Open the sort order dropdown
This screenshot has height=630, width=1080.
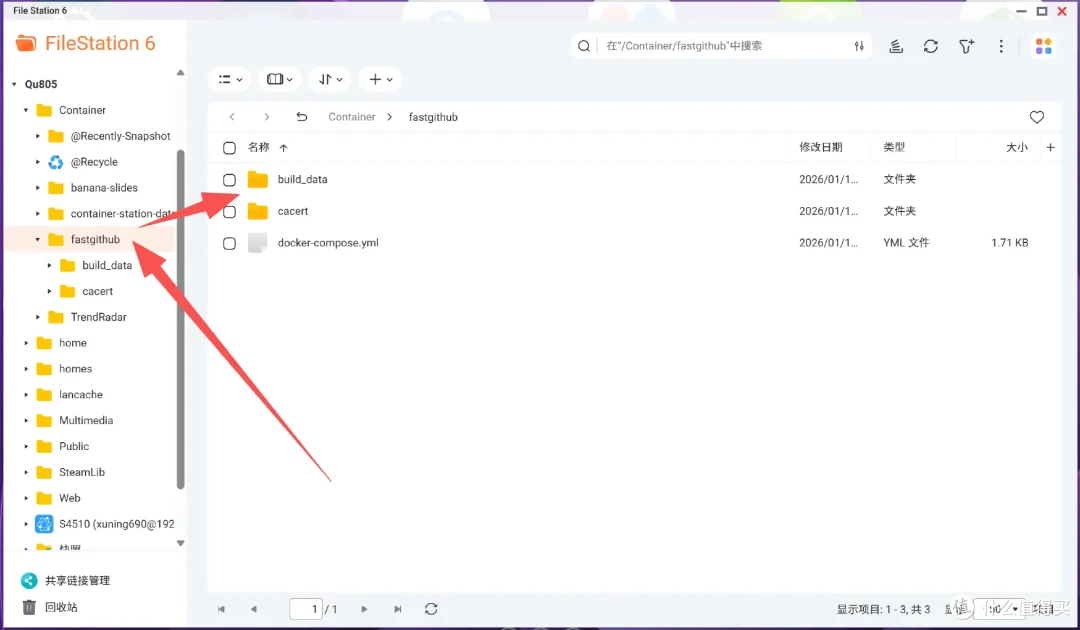(330, 79)
